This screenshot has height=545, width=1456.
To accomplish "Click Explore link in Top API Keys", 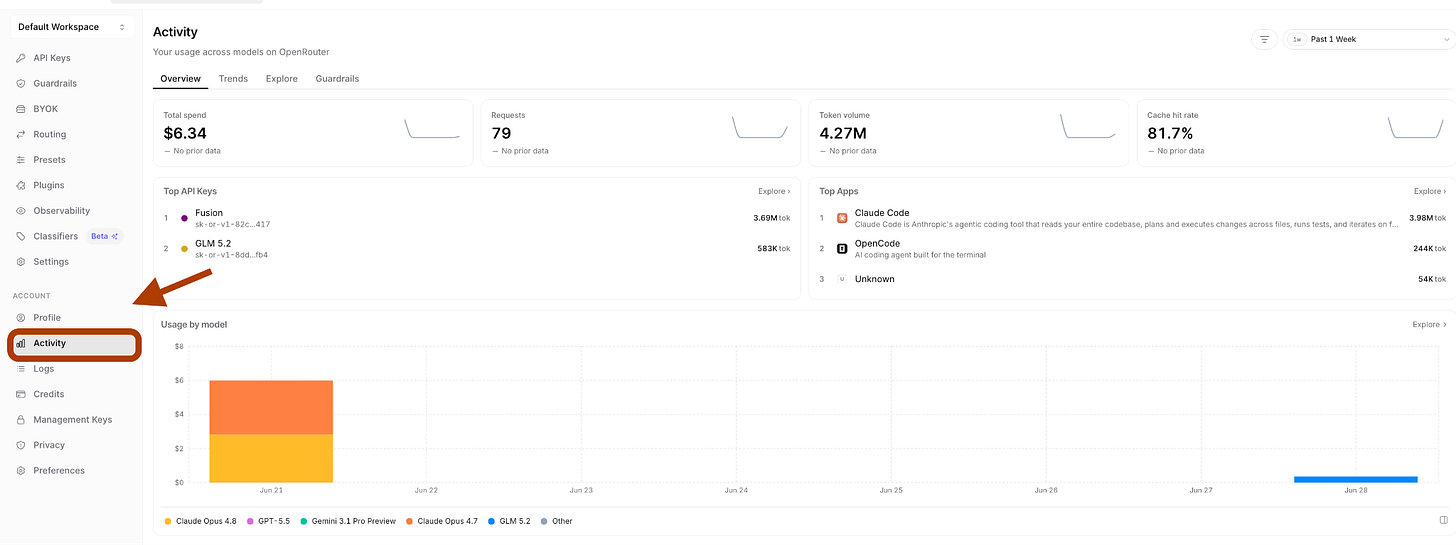I will pos(774,191).
